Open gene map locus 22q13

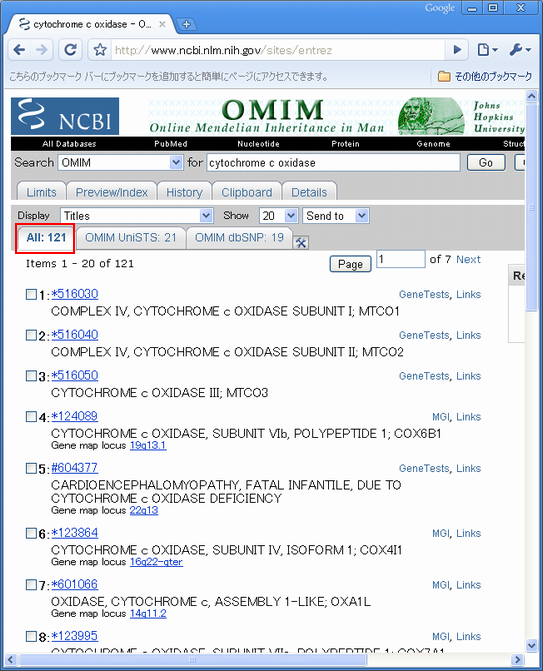tap(144, 510)
